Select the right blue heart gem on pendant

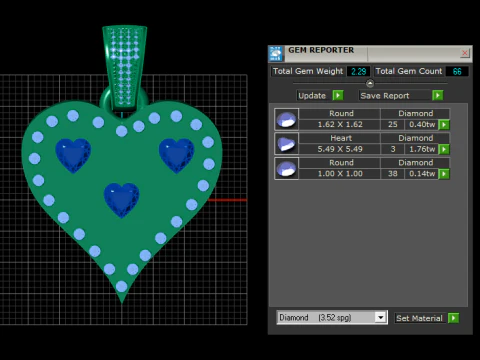click(x=177, y=155)
